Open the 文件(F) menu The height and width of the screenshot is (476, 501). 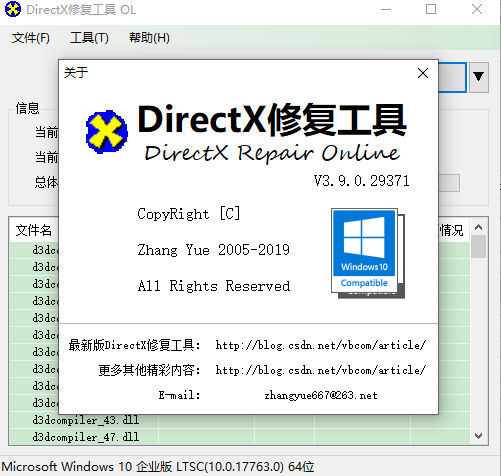pos(31,38)
